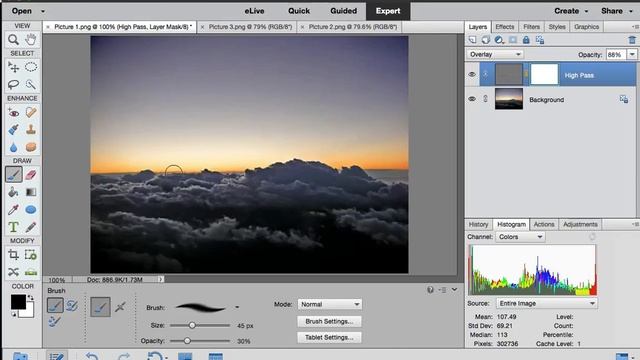Choose Impressionist Brush option in tool options

[72, 305]
